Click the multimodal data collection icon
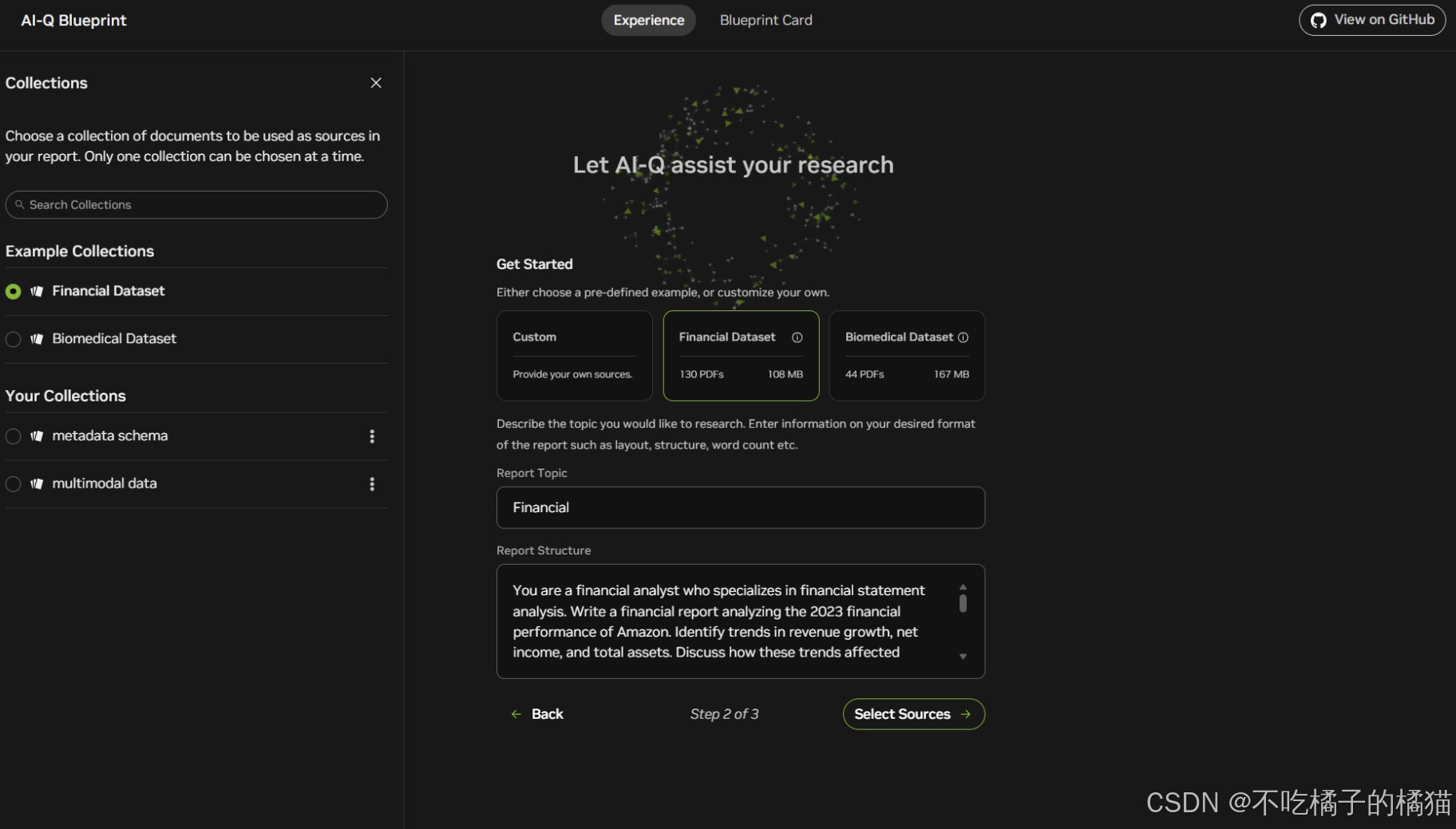Image resolution: width=1456 pixels, height=829 pixels. (37, 484)
